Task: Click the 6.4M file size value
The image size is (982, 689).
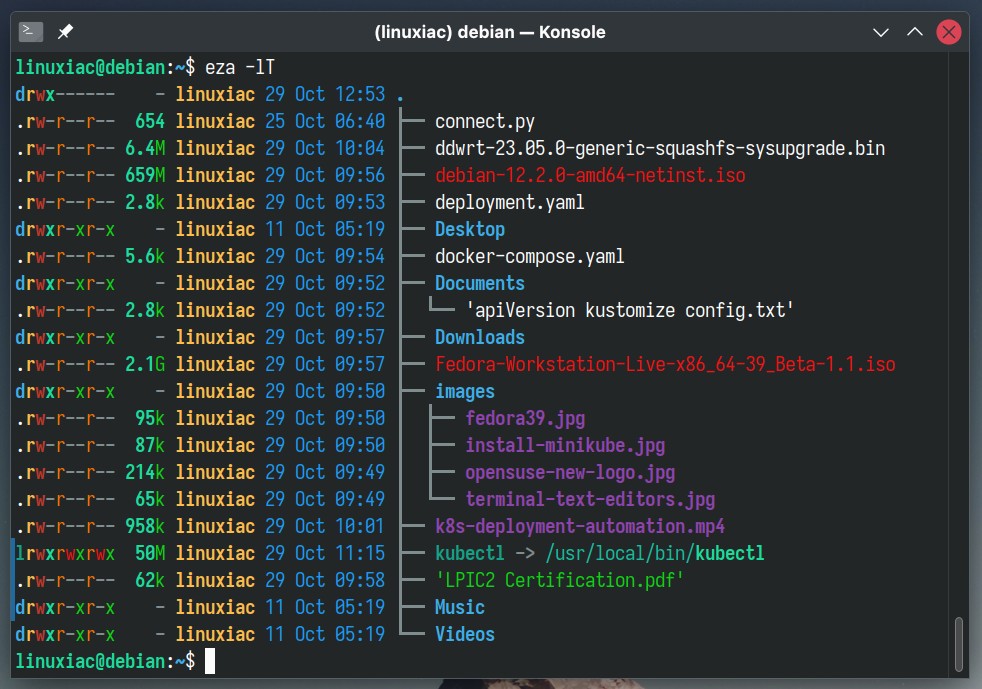Action: [x=145, y=148]
